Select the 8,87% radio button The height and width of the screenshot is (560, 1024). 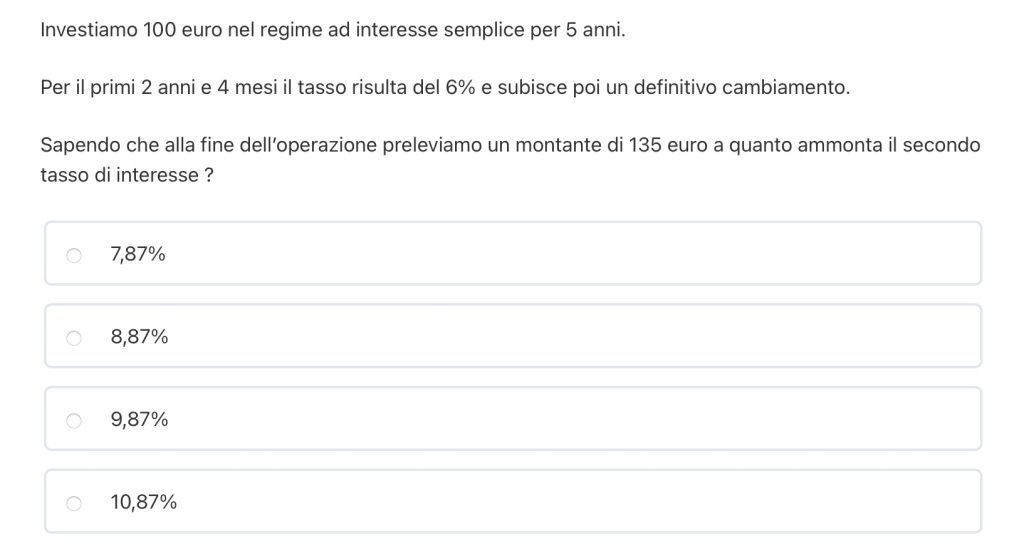[x=74, y=338]
